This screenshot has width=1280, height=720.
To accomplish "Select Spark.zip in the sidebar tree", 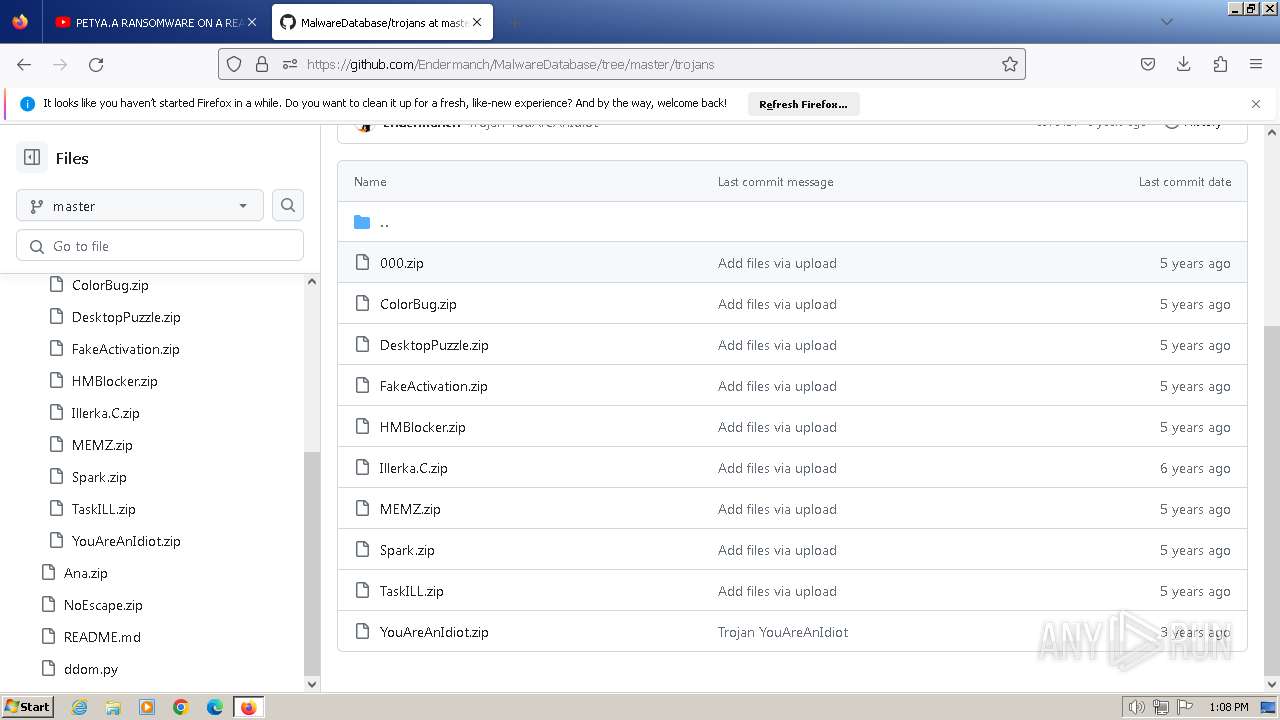I will coord(99,477).
